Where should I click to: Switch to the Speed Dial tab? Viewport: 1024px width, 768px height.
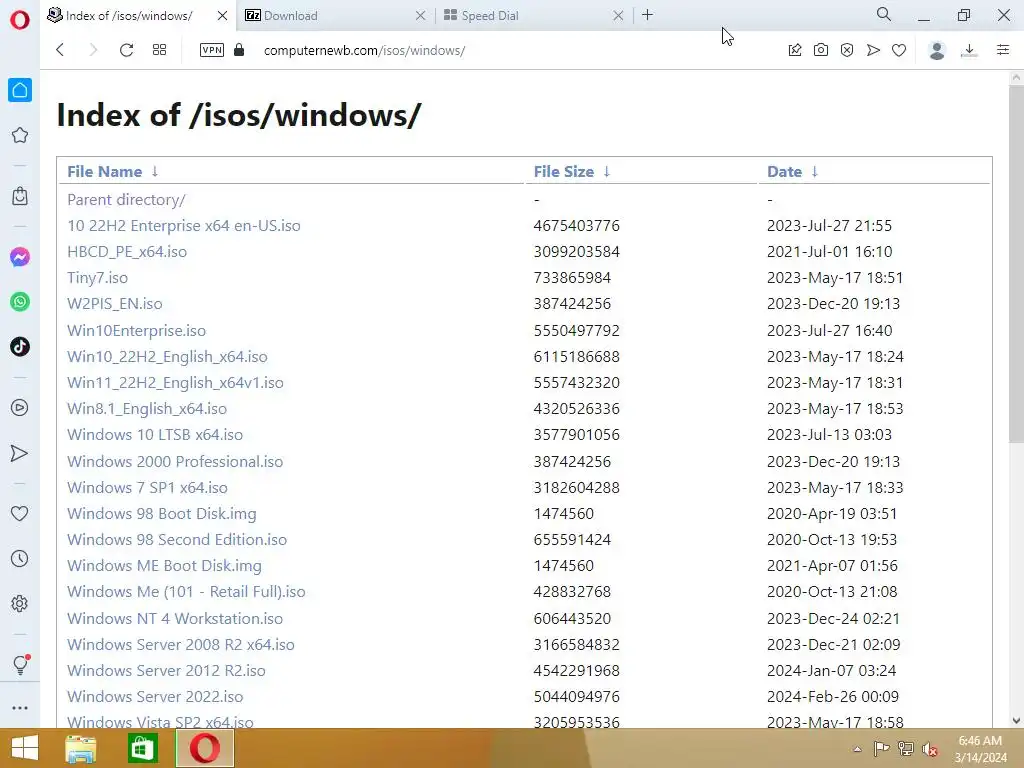pos(533,16)
